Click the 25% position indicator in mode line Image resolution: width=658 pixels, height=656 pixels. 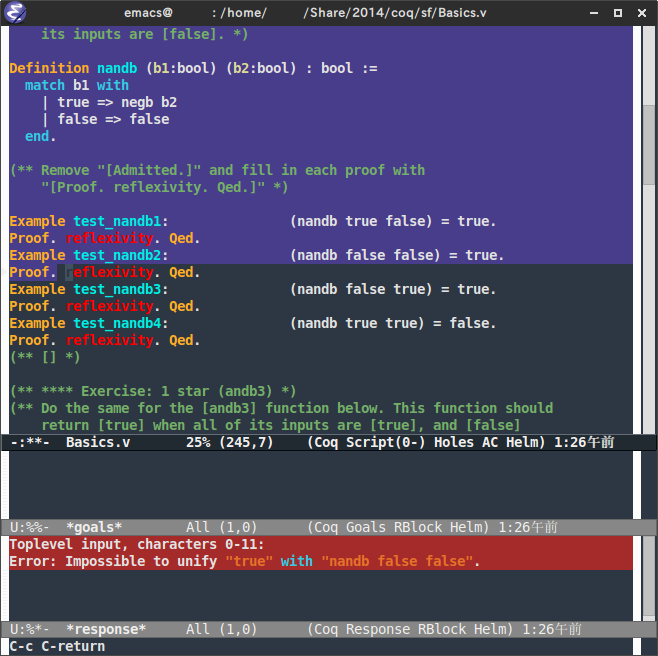coord(198,442)
